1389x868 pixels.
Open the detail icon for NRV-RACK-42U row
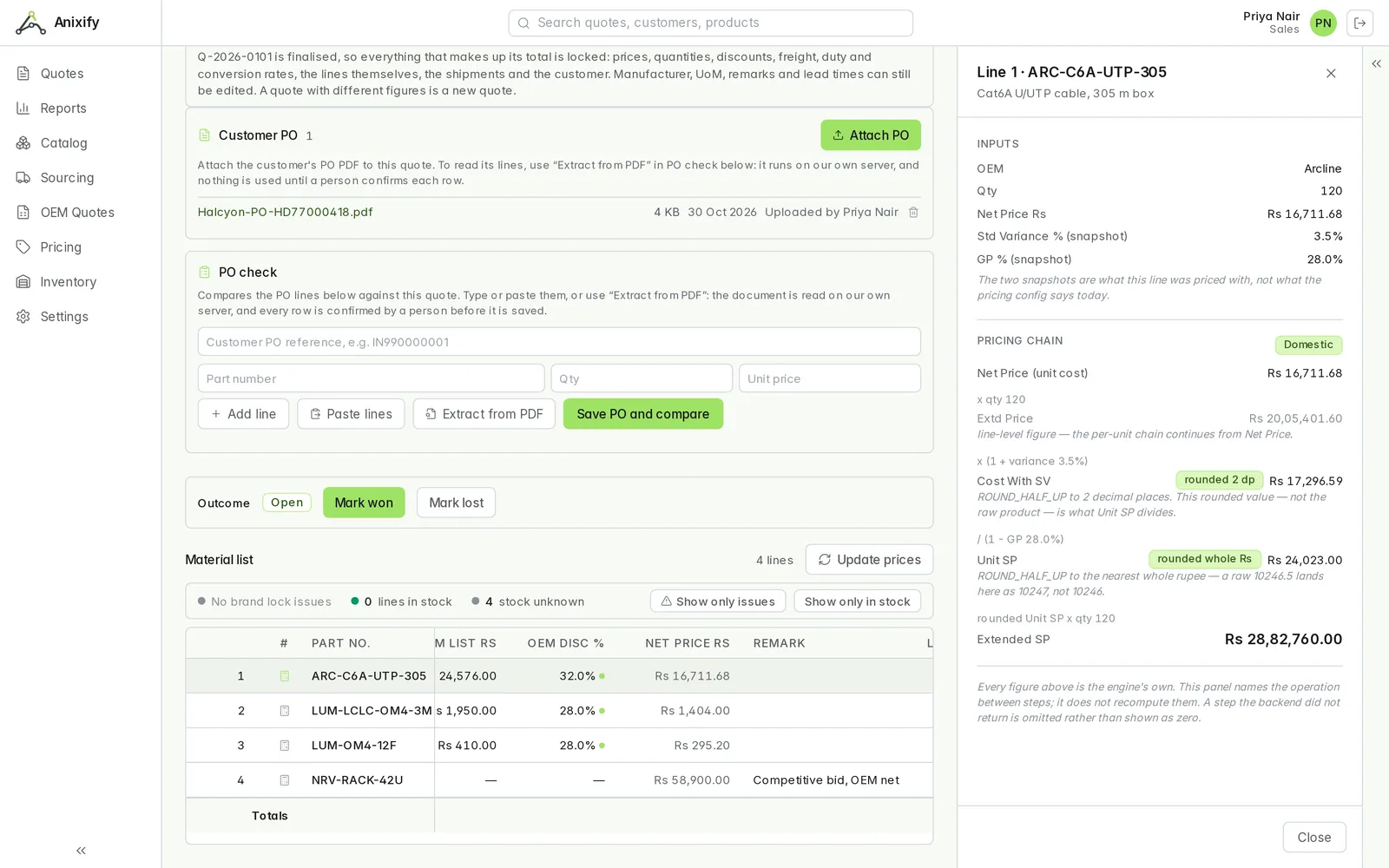click(x=284, y=780)
